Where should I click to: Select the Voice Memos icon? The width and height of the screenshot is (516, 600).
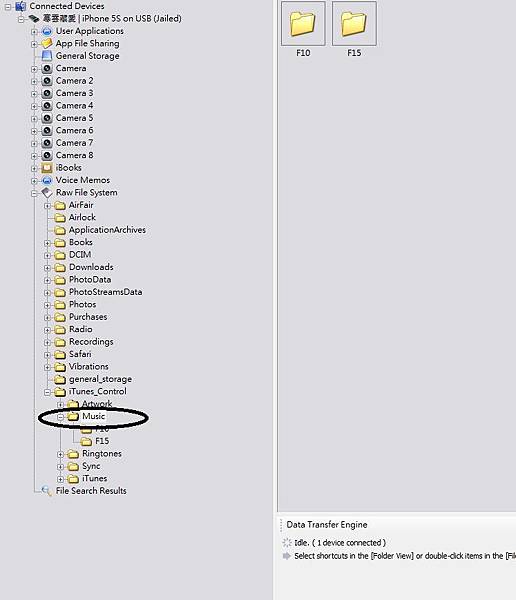point(47,180)
